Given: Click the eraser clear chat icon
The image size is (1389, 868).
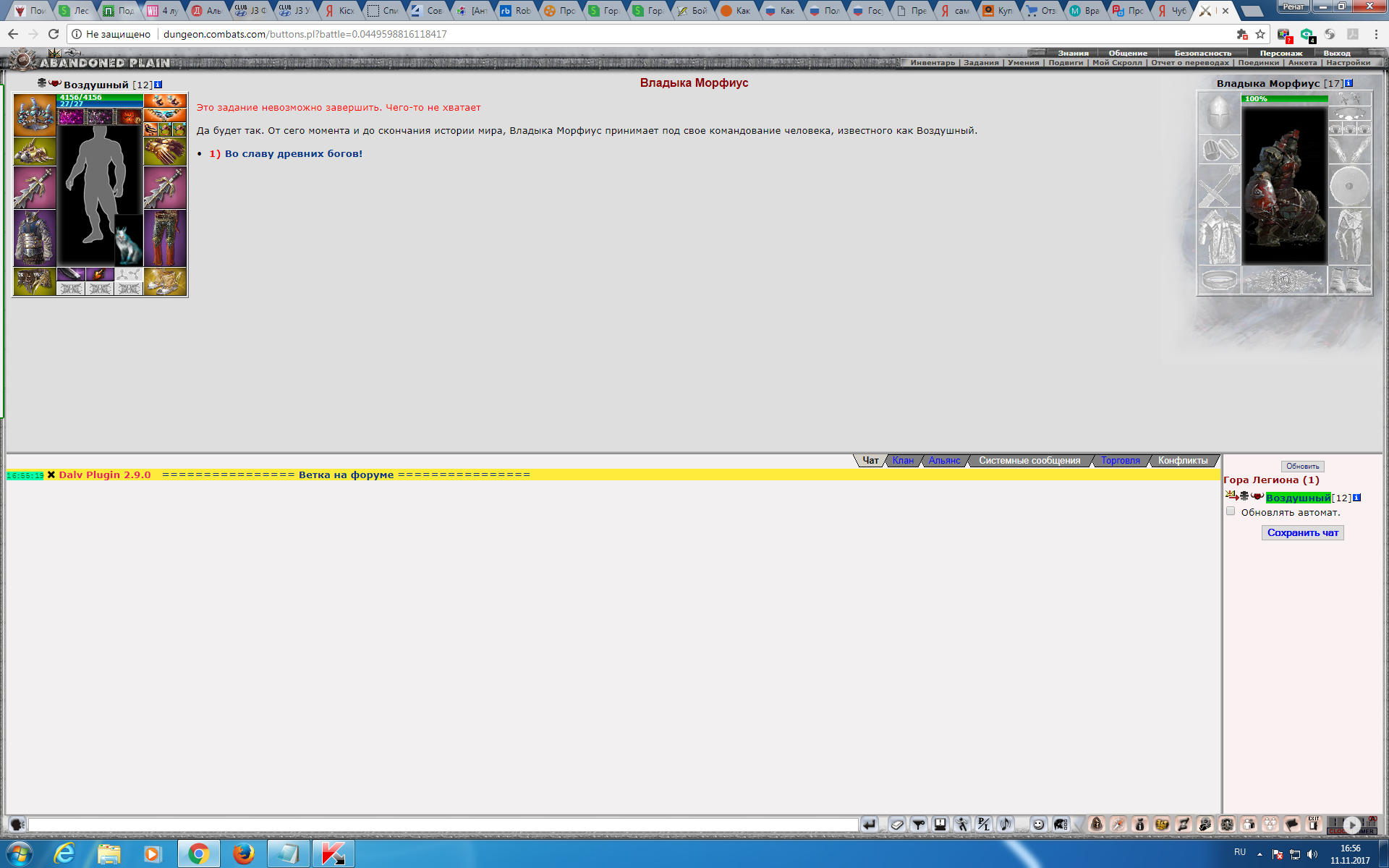Looking at the screenshot, I should (x=897, y=825).
